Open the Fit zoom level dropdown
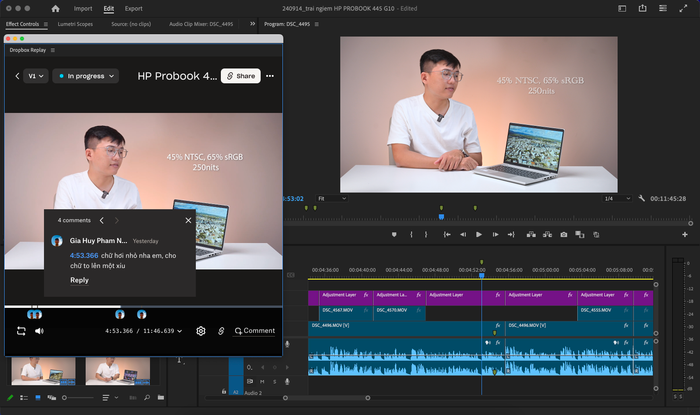700x415 pixels. tap(332, 198)
